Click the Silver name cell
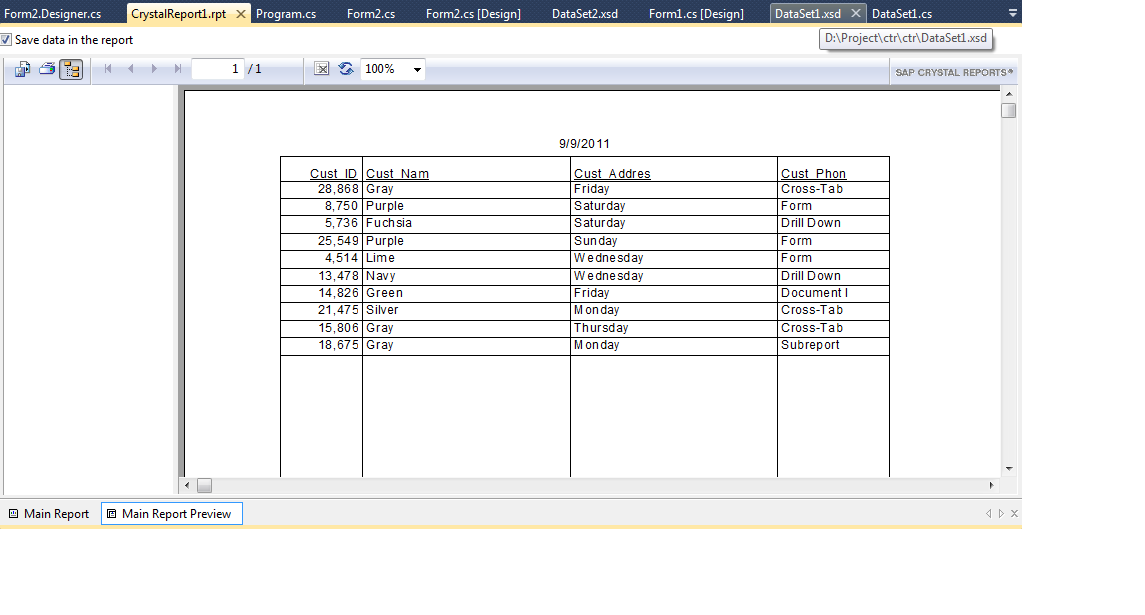This screenshot has height=615, width=1145. [x=382, y=310]
